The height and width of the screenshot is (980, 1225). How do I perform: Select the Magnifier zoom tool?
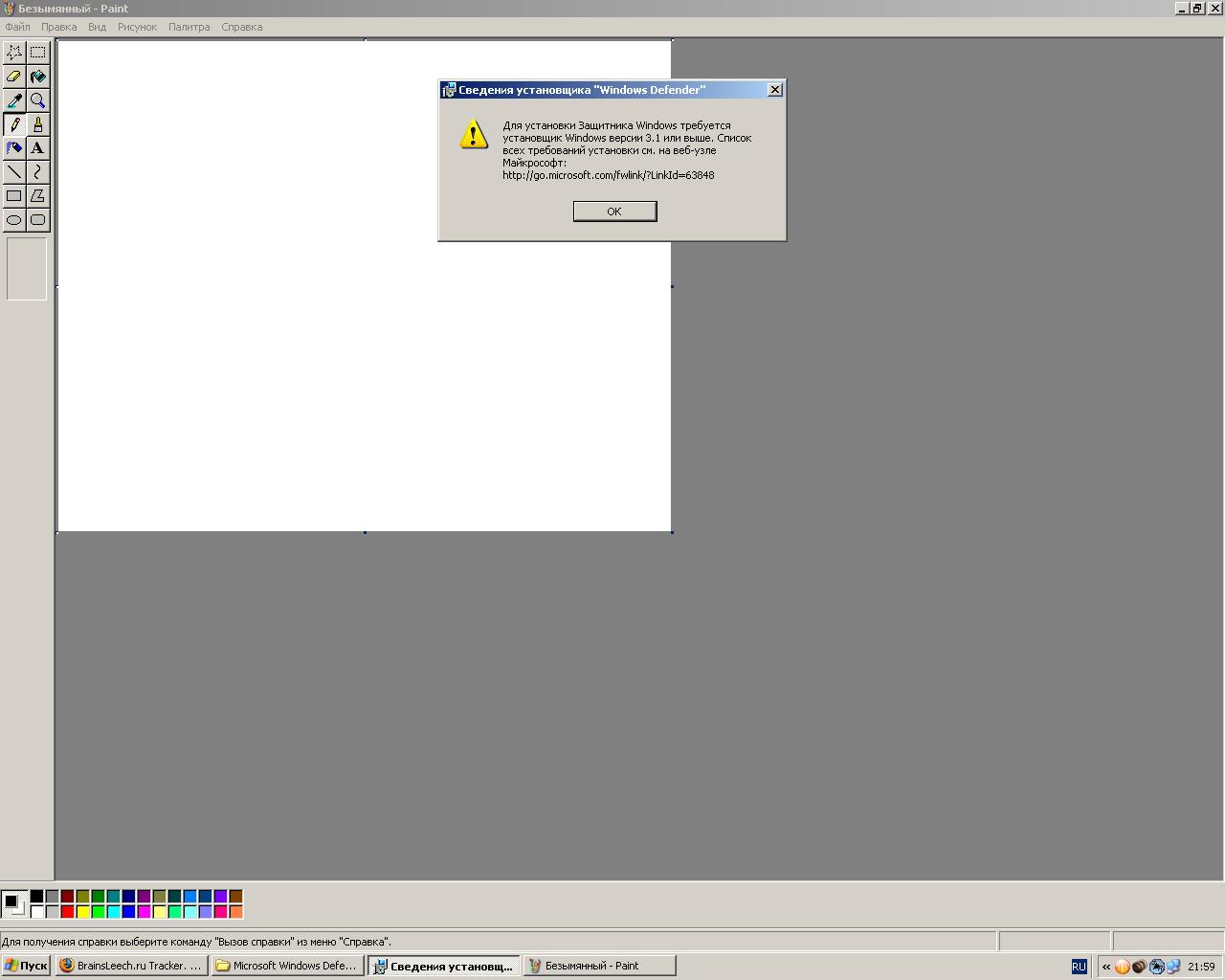point(37,100)
